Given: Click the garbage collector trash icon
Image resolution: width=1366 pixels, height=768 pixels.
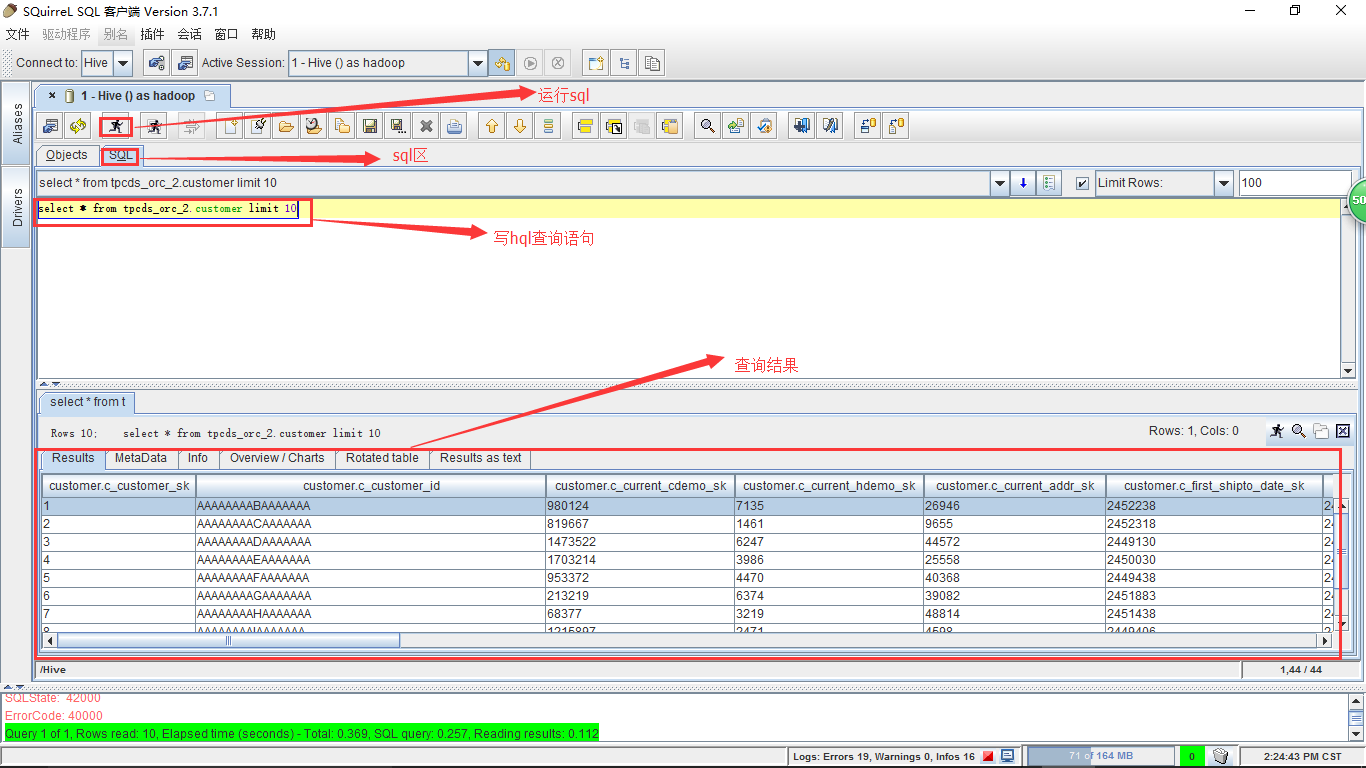Looking at the screenshot, I should [1220, 756].
